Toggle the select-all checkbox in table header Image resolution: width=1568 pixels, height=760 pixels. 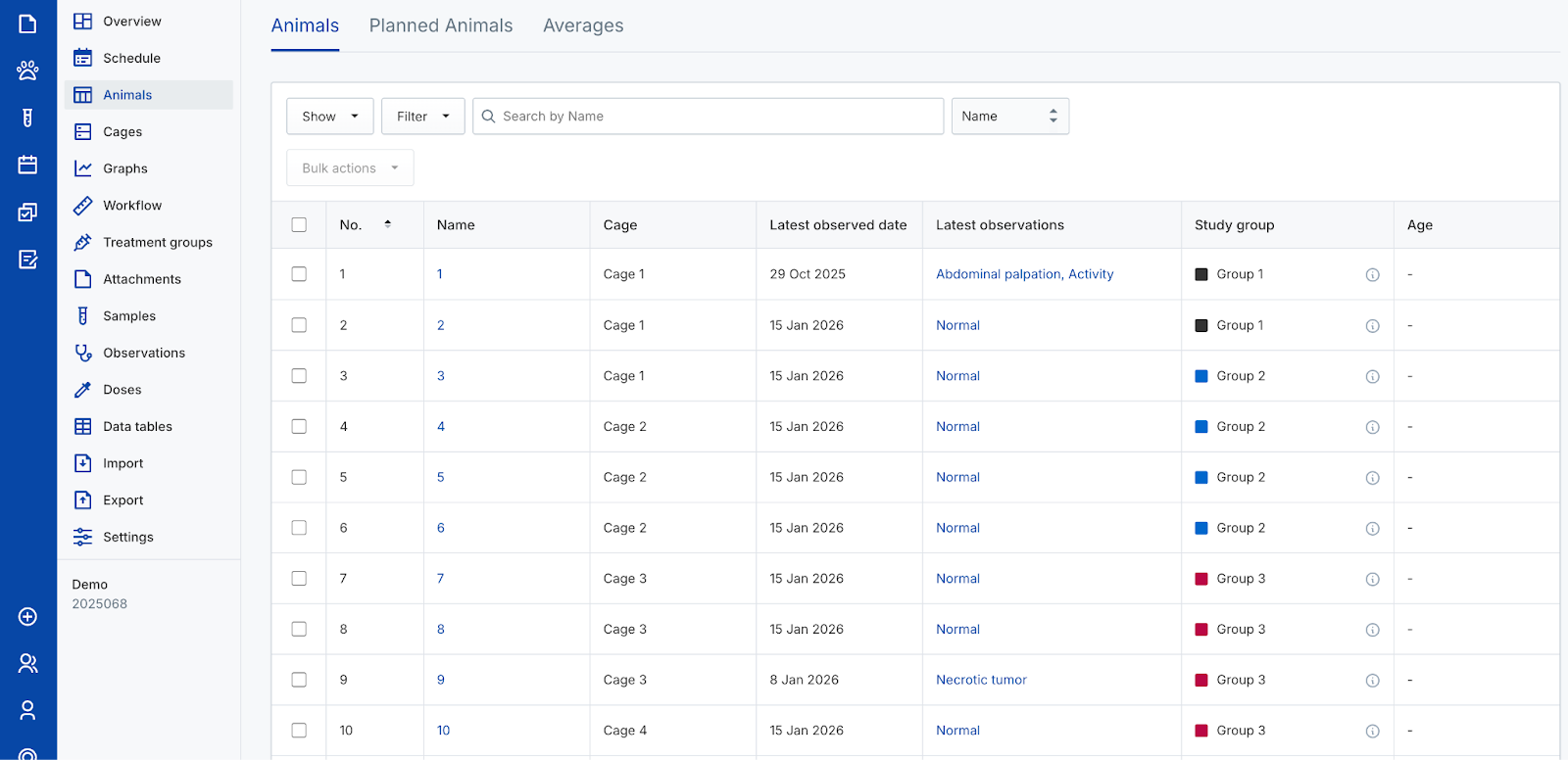(299, 225)
